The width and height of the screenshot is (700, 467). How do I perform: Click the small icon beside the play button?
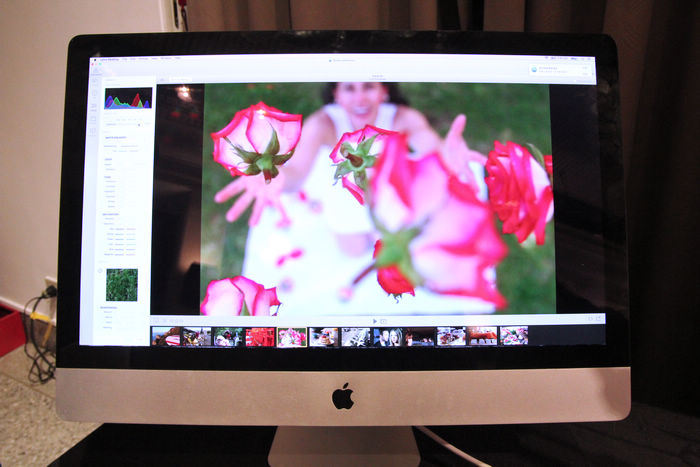383,321
